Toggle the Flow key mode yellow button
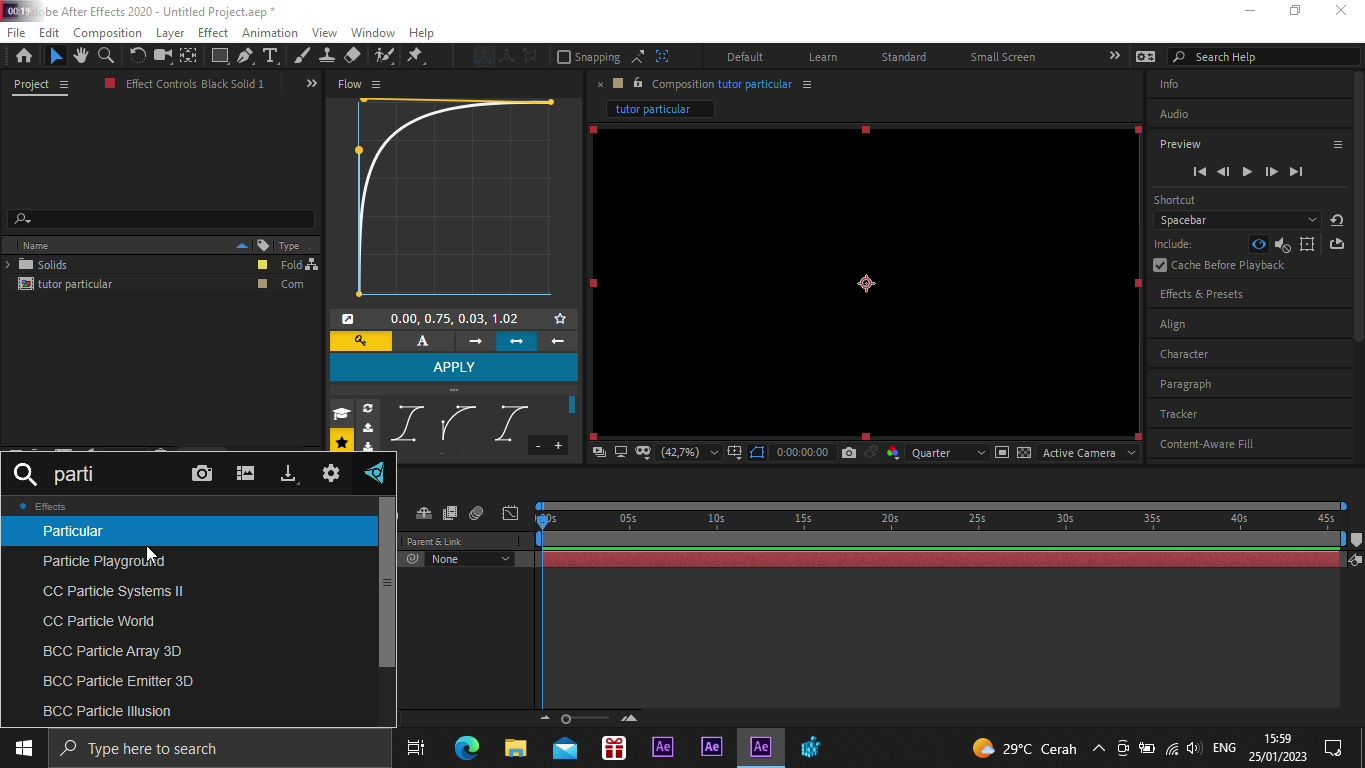This screenshot has width=1365, height=768. (361, 341)
